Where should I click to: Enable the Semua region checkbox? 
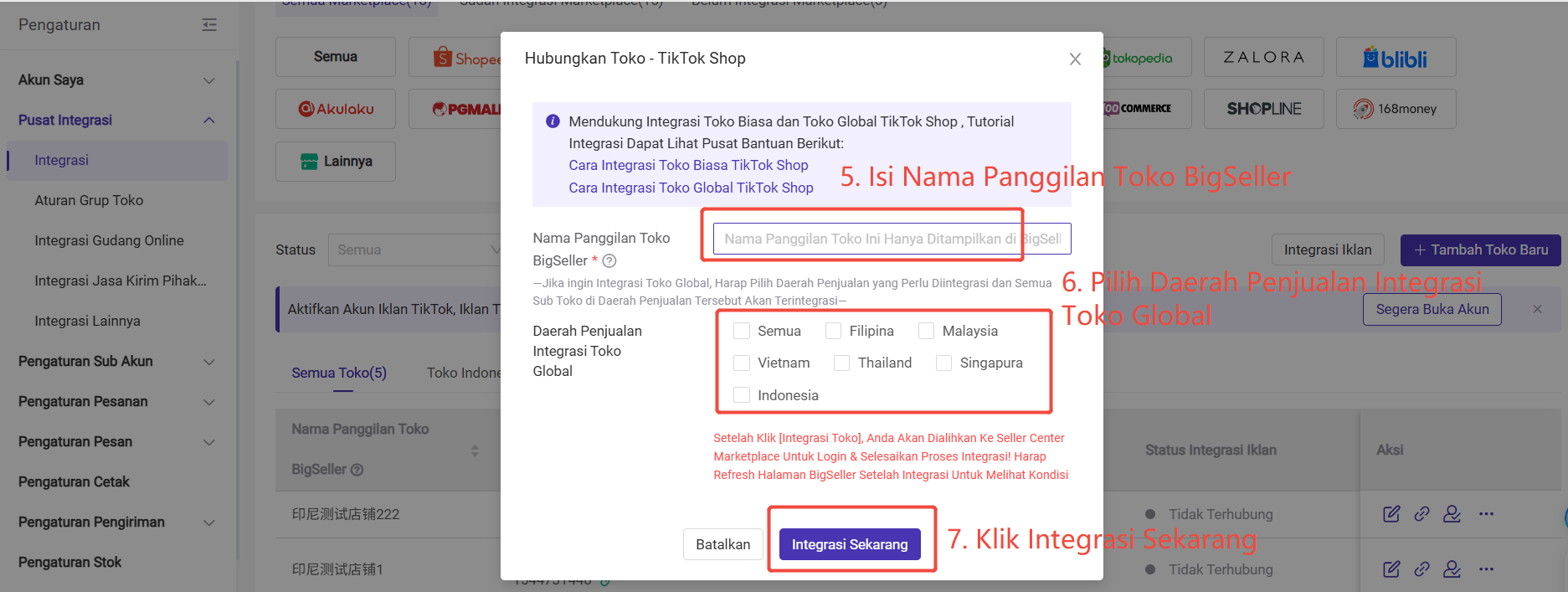click(x=742, y=332)
